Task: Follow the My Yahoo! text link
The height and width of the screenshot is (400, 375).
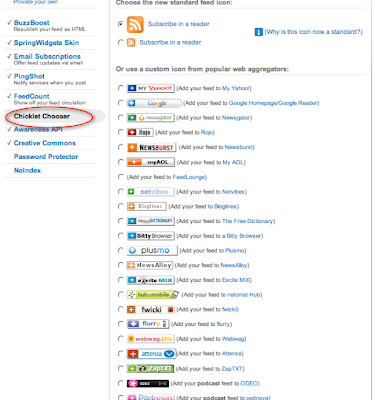Action: (236, 88)
